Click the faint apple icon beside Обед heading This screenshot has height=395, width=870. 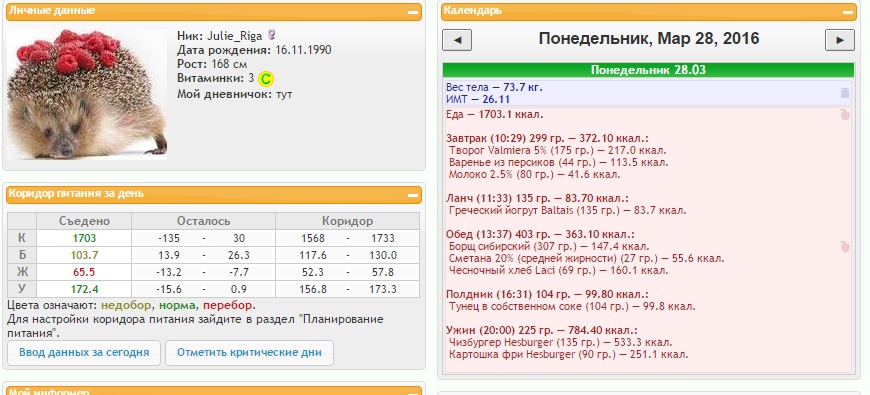click(844, 246)
